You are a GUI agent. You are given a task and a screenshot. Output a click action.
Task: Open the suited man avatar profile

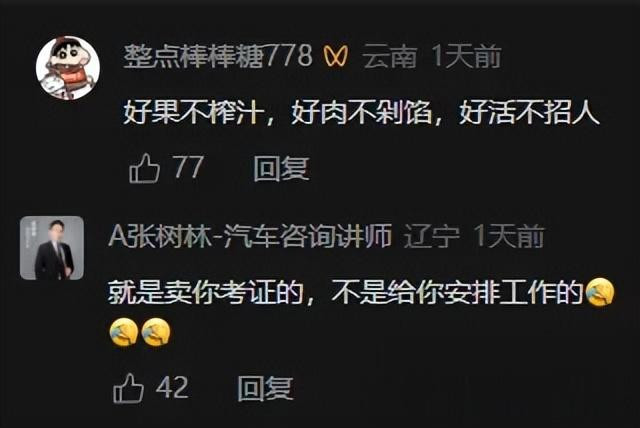tap(52, 248)
